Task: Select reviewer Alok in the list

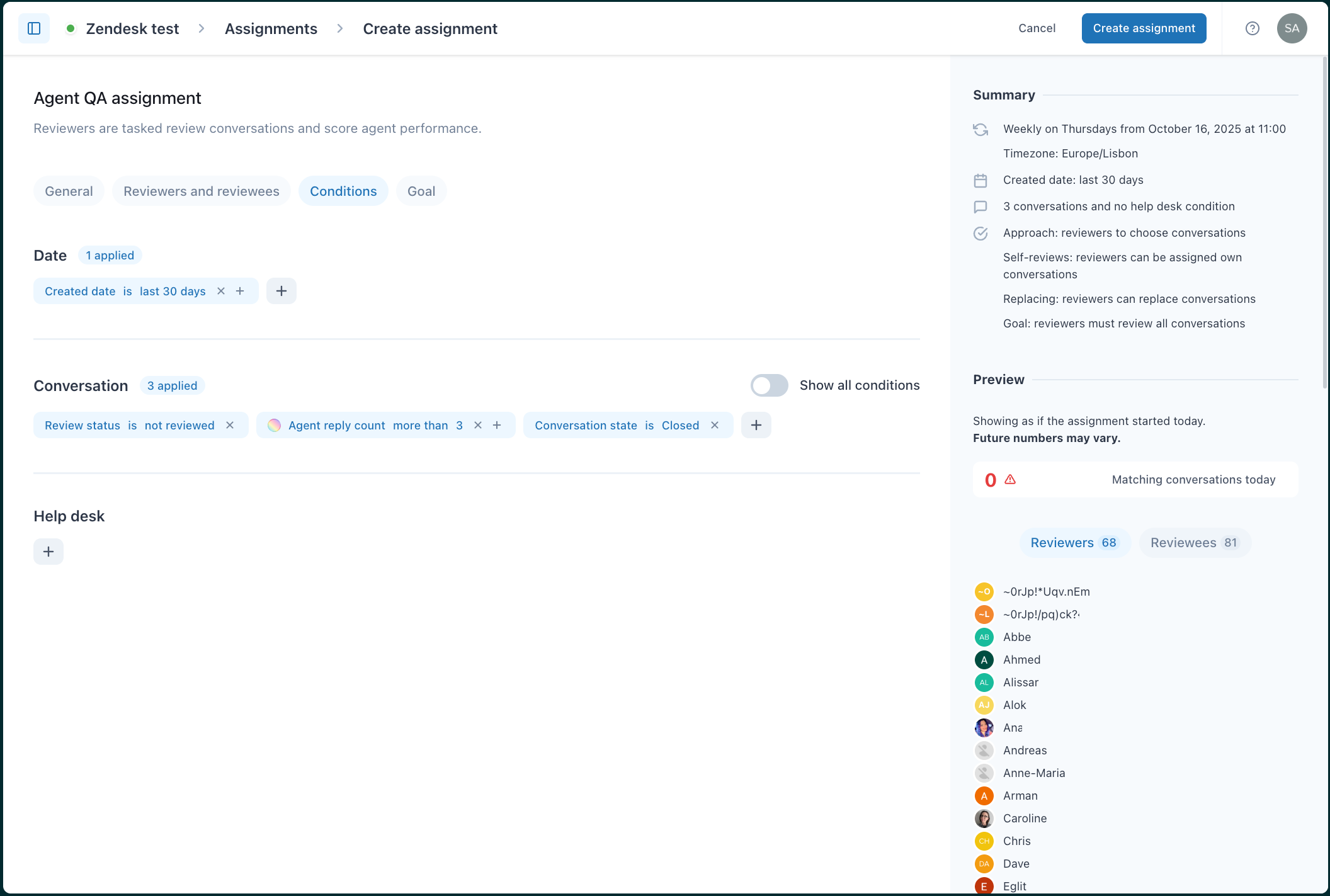Action: click(1015, 705)
